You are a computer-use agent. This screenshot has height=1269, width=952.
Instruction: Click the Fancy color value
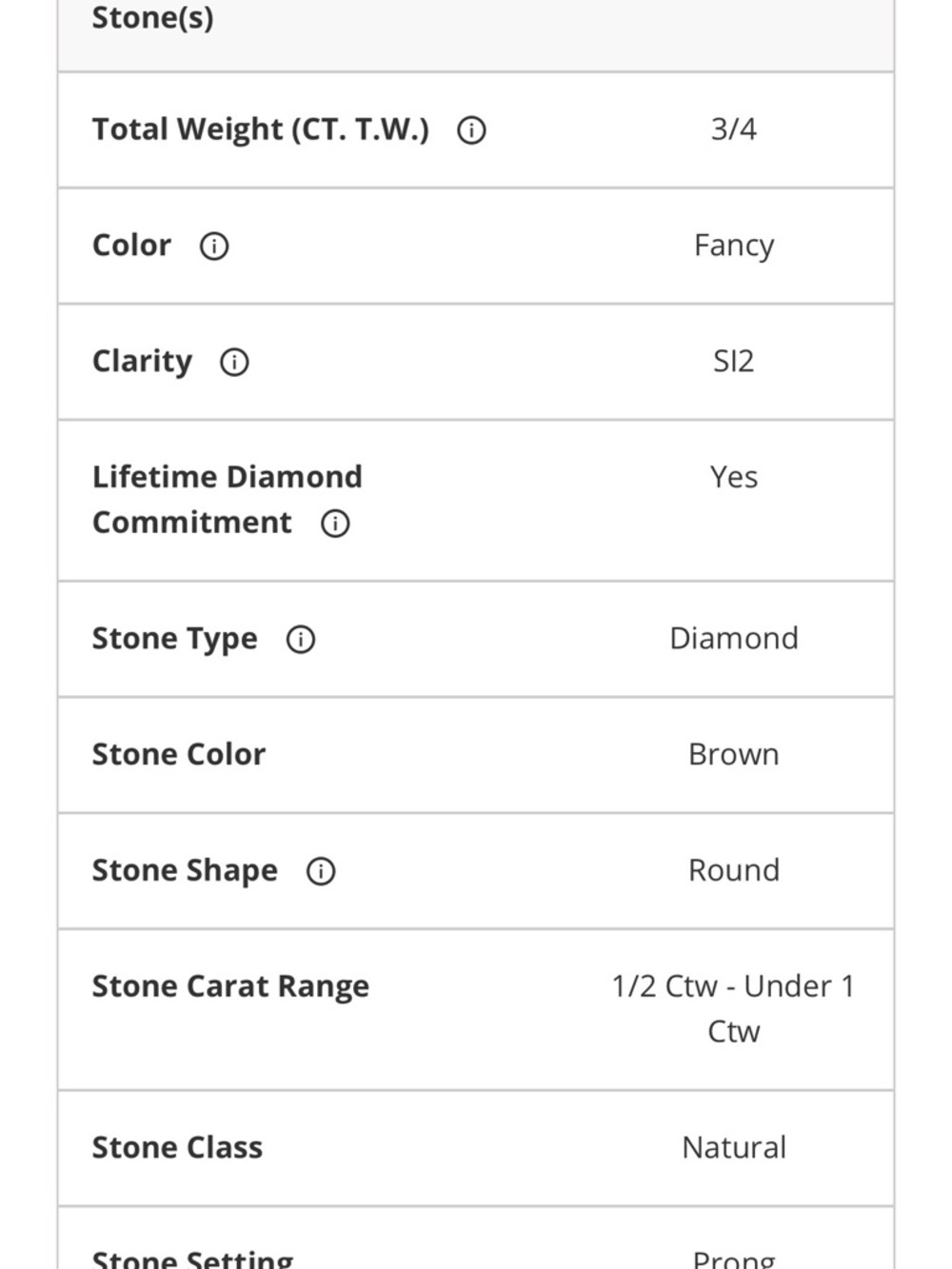click(733, 246)
